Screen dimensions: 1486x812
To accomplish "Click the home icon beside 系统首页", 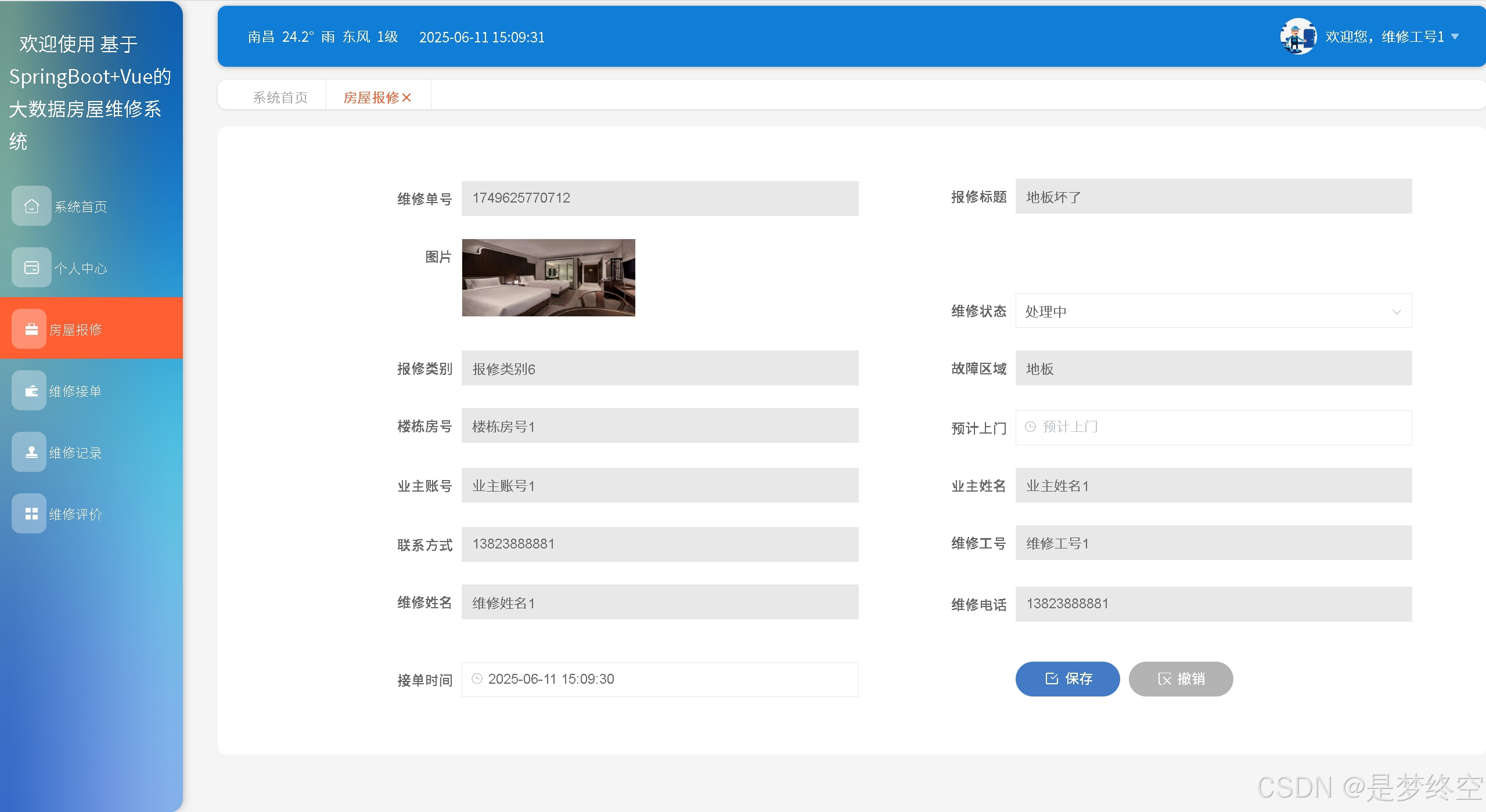I will click(31, 206).
